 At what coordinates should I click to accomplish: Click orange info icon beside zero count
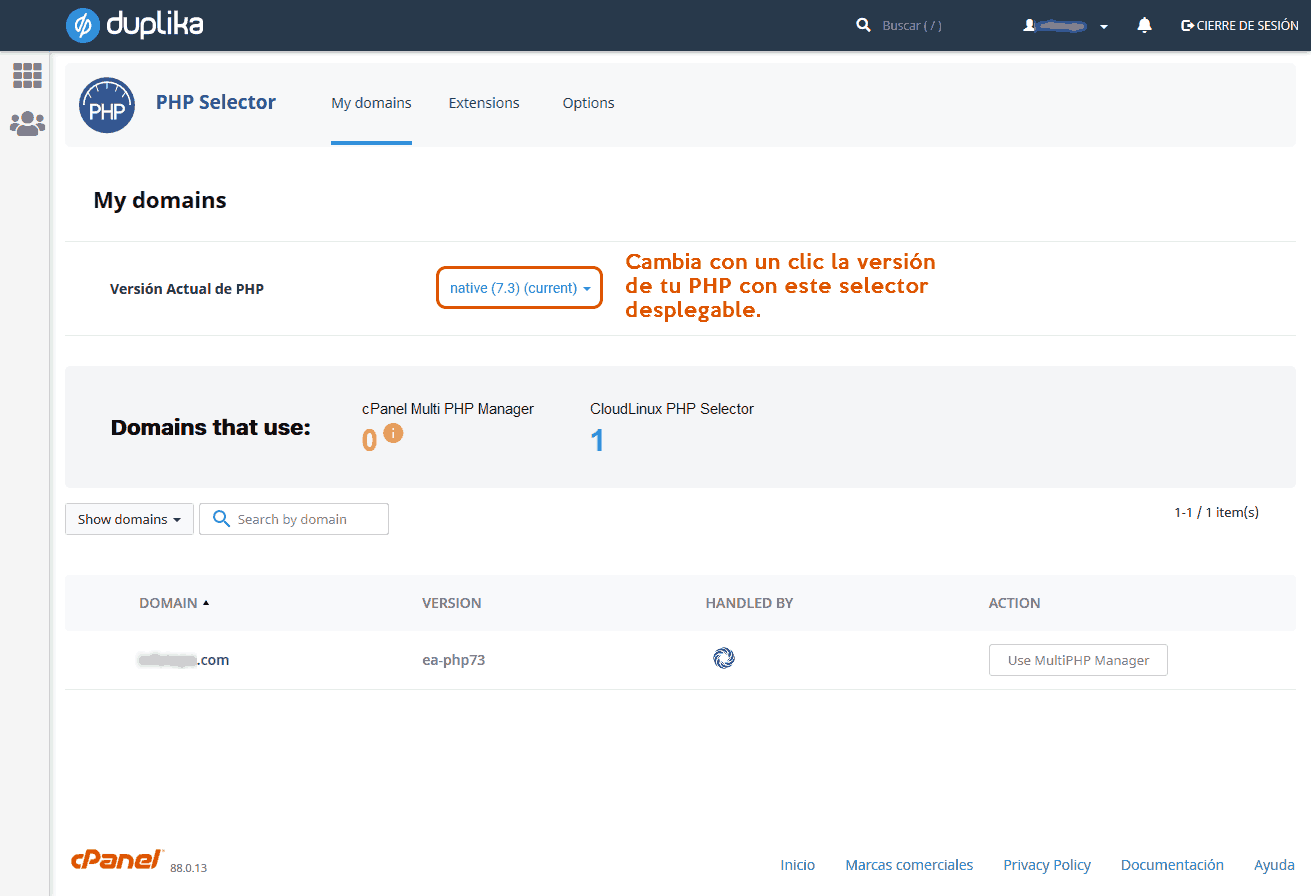[x=393, y=433]
